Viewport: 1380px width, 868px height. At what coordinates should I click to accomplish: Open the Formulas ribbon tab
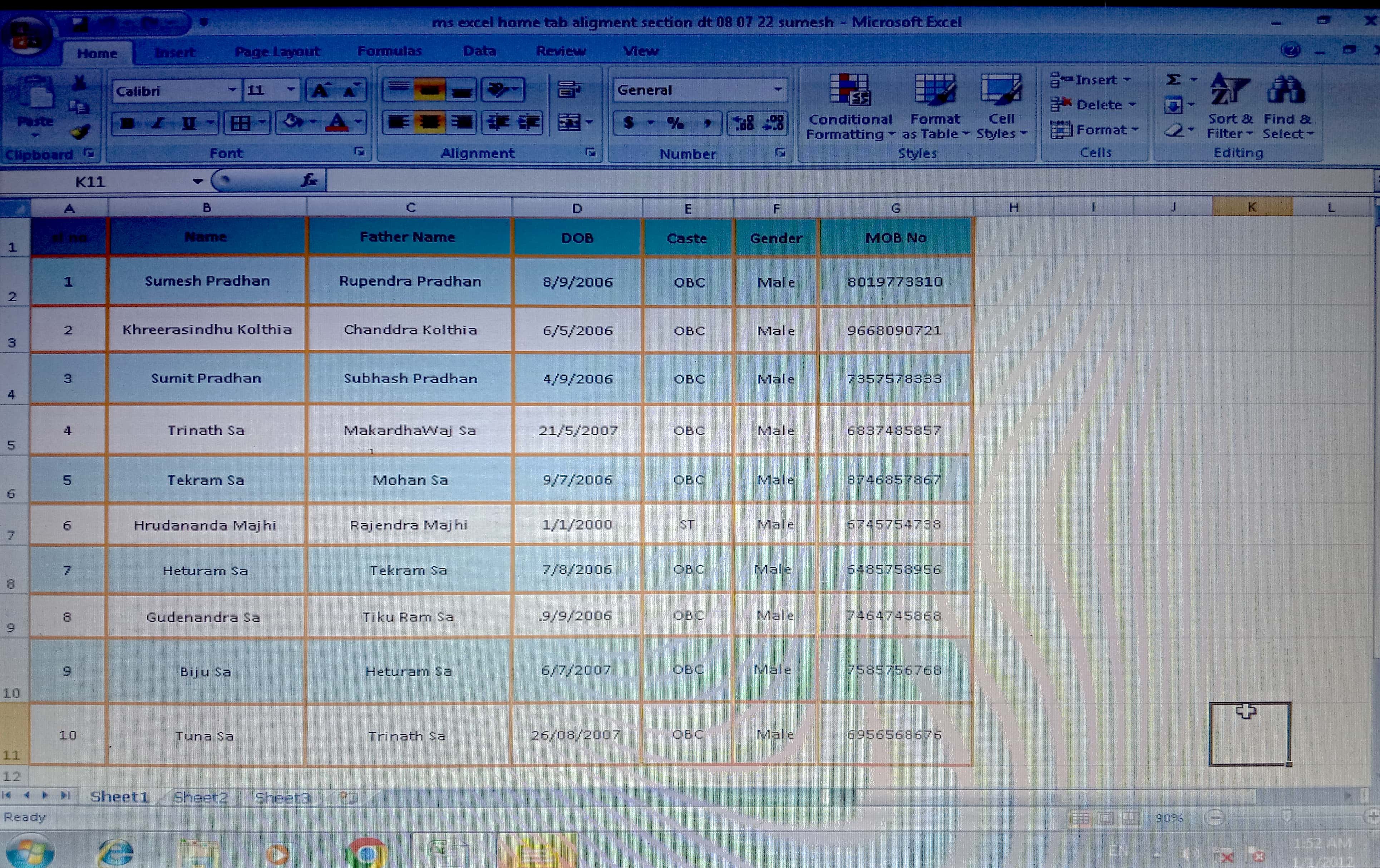coord(389,51)
